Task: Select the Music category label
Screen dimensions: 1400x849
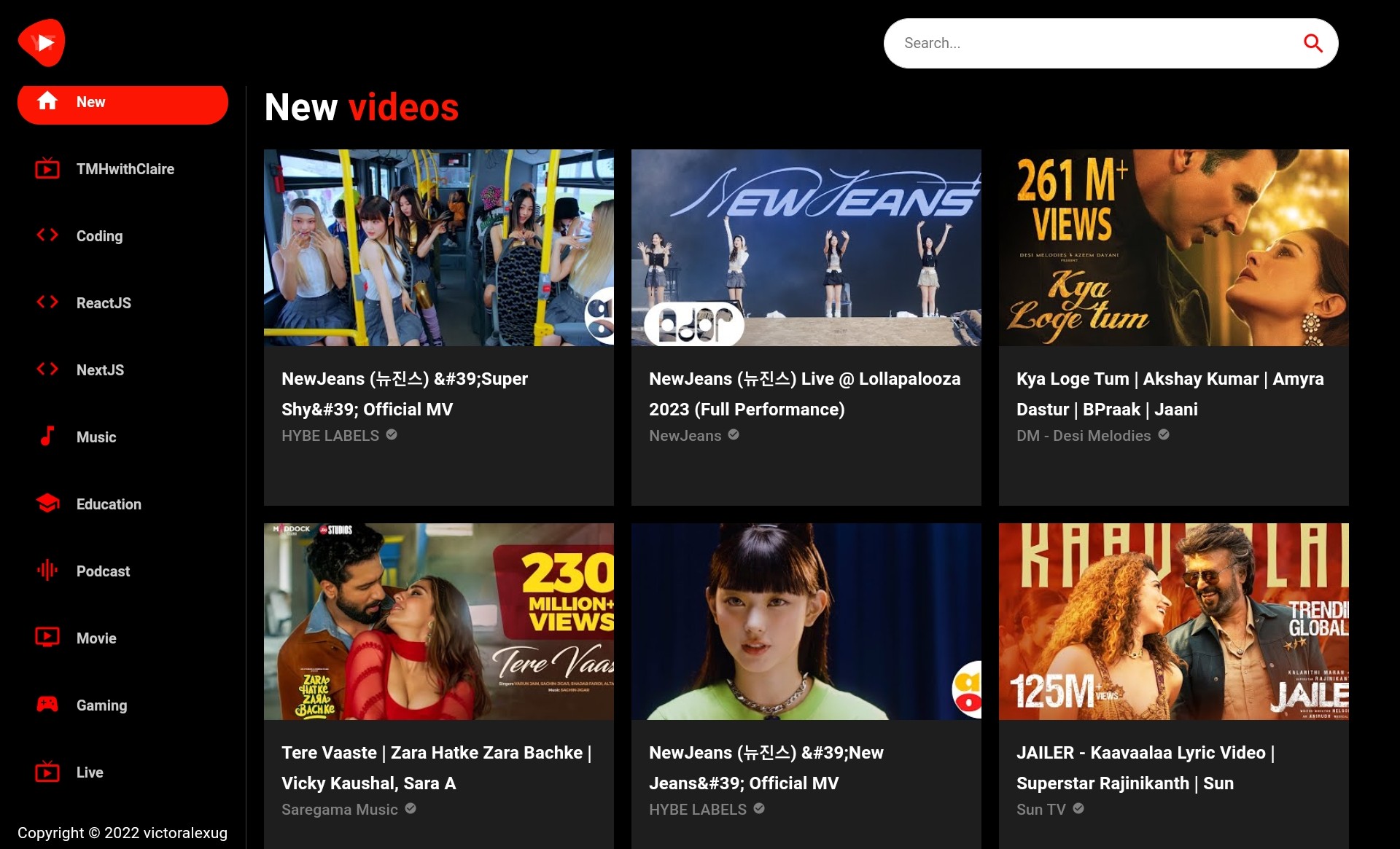Action: click(x=96, y=437)
